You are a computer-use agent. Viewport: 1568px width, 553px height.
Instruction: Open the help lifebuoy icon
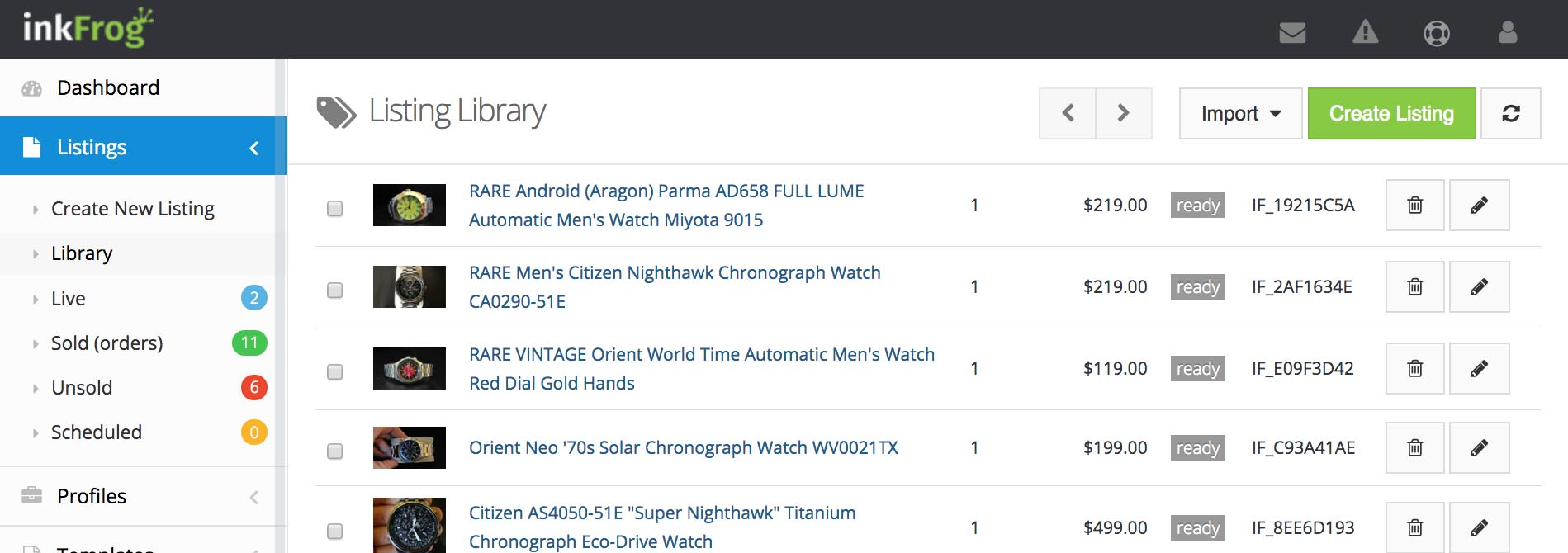tap(1437, 33)
